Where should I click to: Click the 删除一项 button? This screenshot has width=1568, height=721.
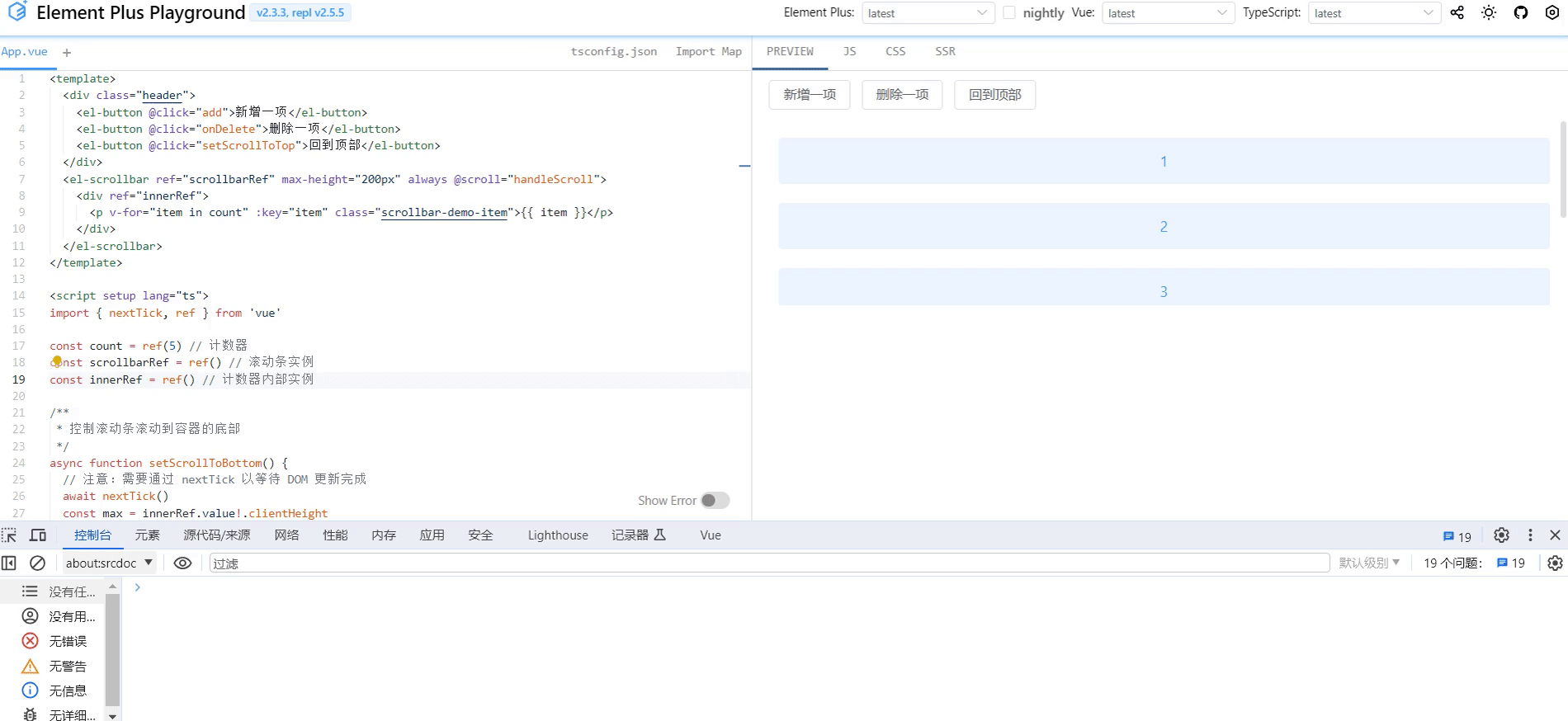902,95
